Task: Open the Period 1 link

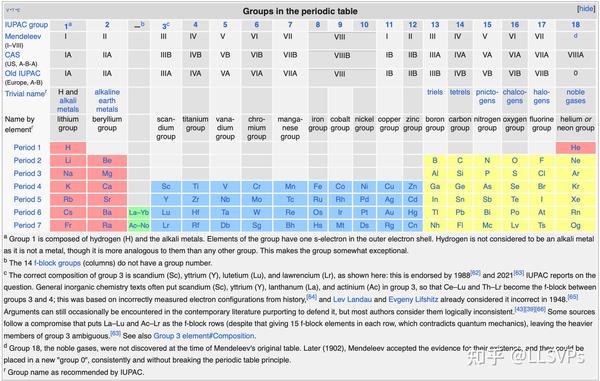Action: coord(27,147)
